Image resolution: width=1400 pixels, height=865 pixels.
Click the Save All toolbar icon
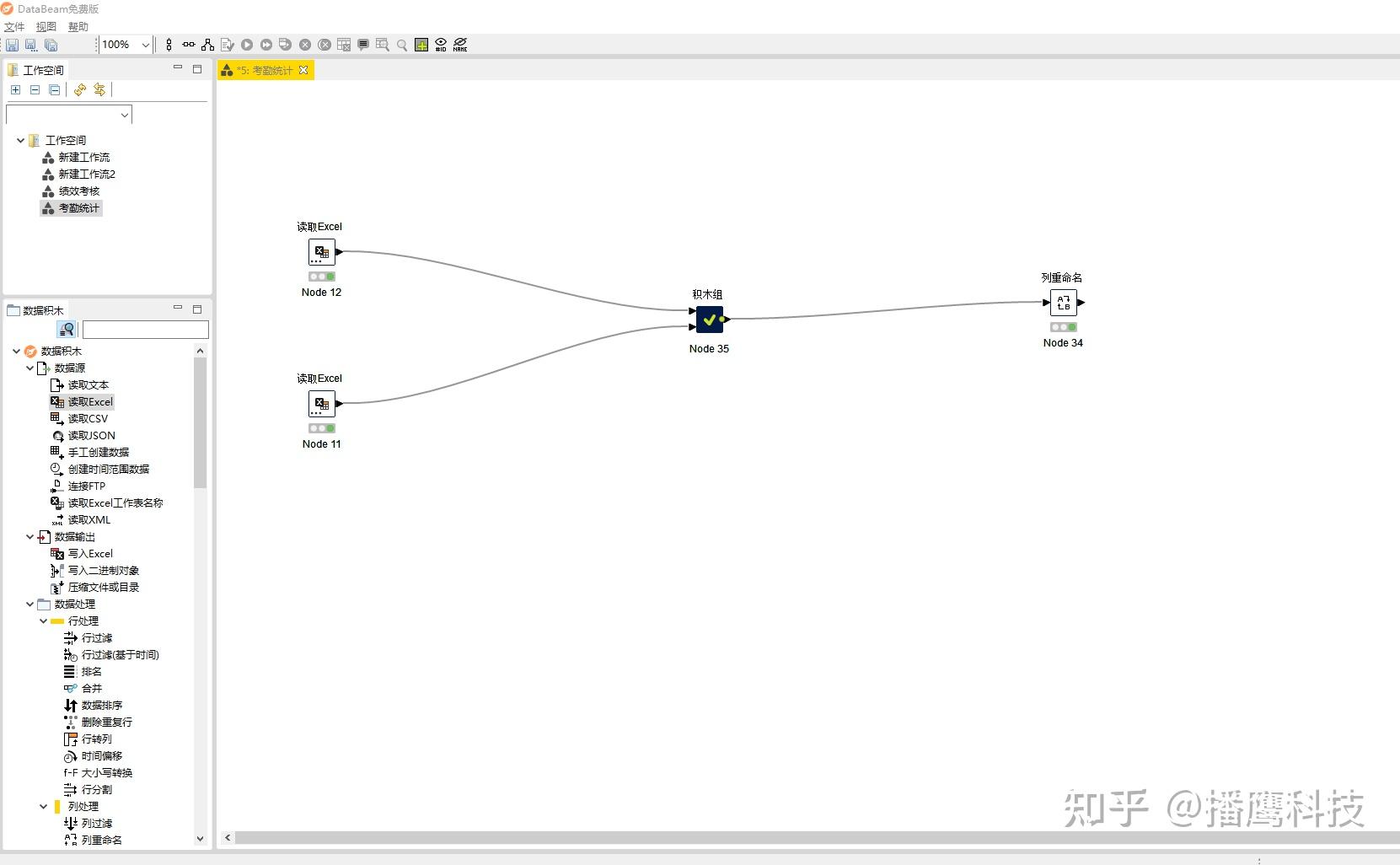pos(51,45)
